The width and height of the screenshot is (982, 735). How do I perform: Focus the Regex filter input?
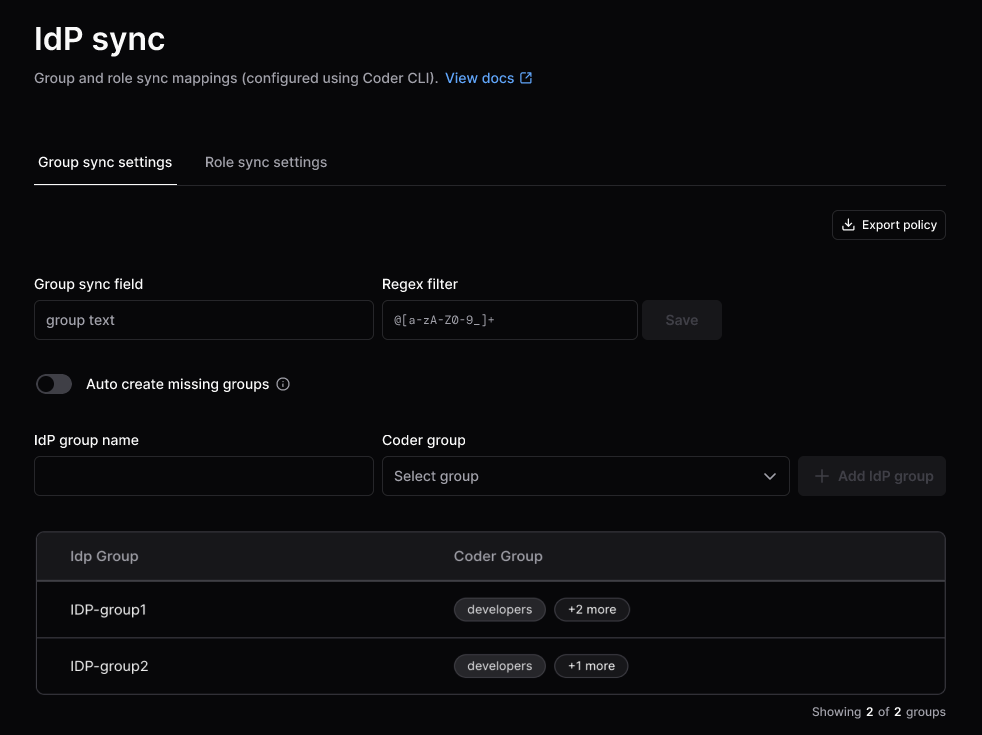point(510,320)
